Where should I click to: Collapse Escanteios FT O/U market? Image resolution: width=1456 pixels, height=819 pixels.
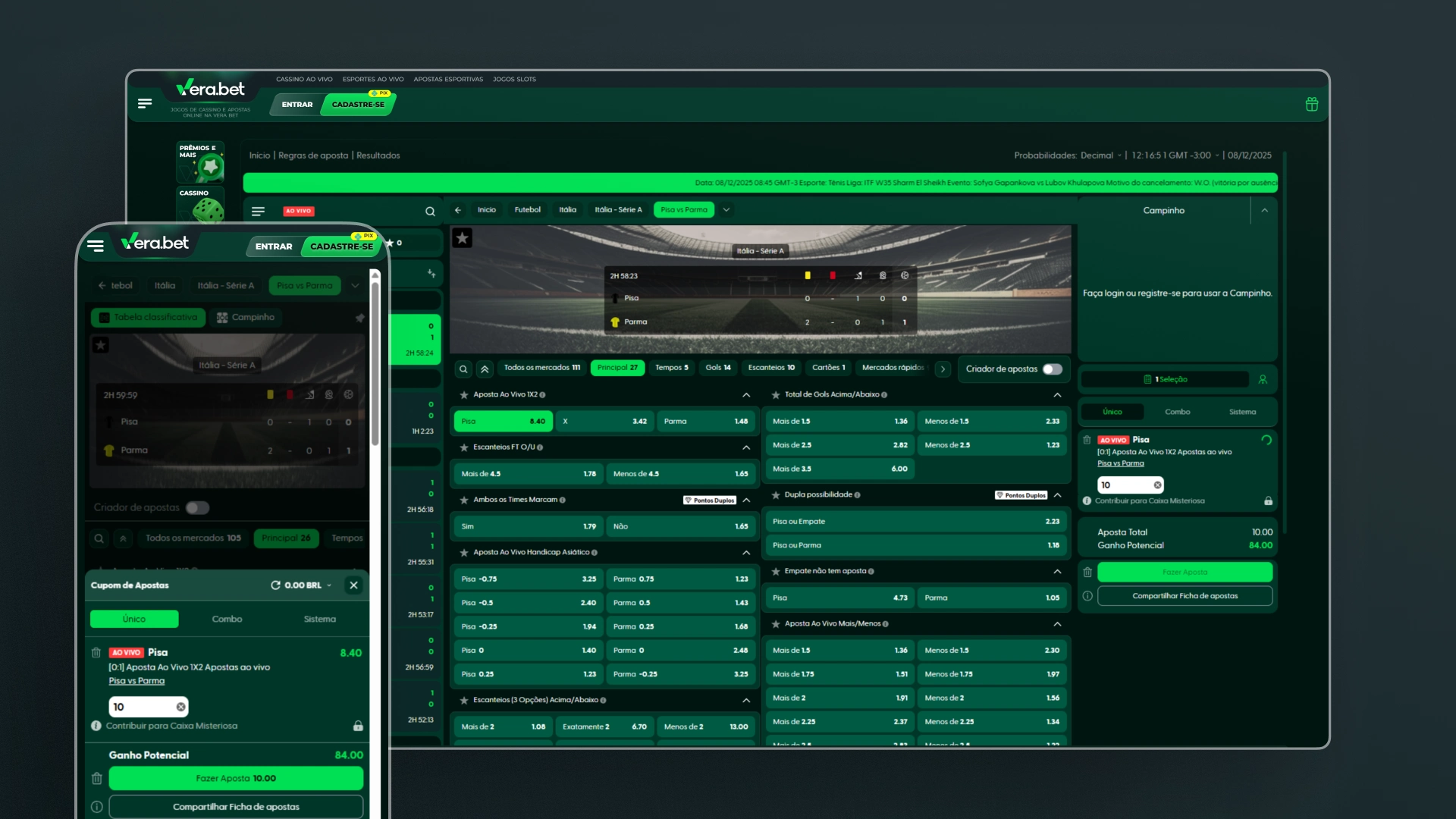coord(746,448)
